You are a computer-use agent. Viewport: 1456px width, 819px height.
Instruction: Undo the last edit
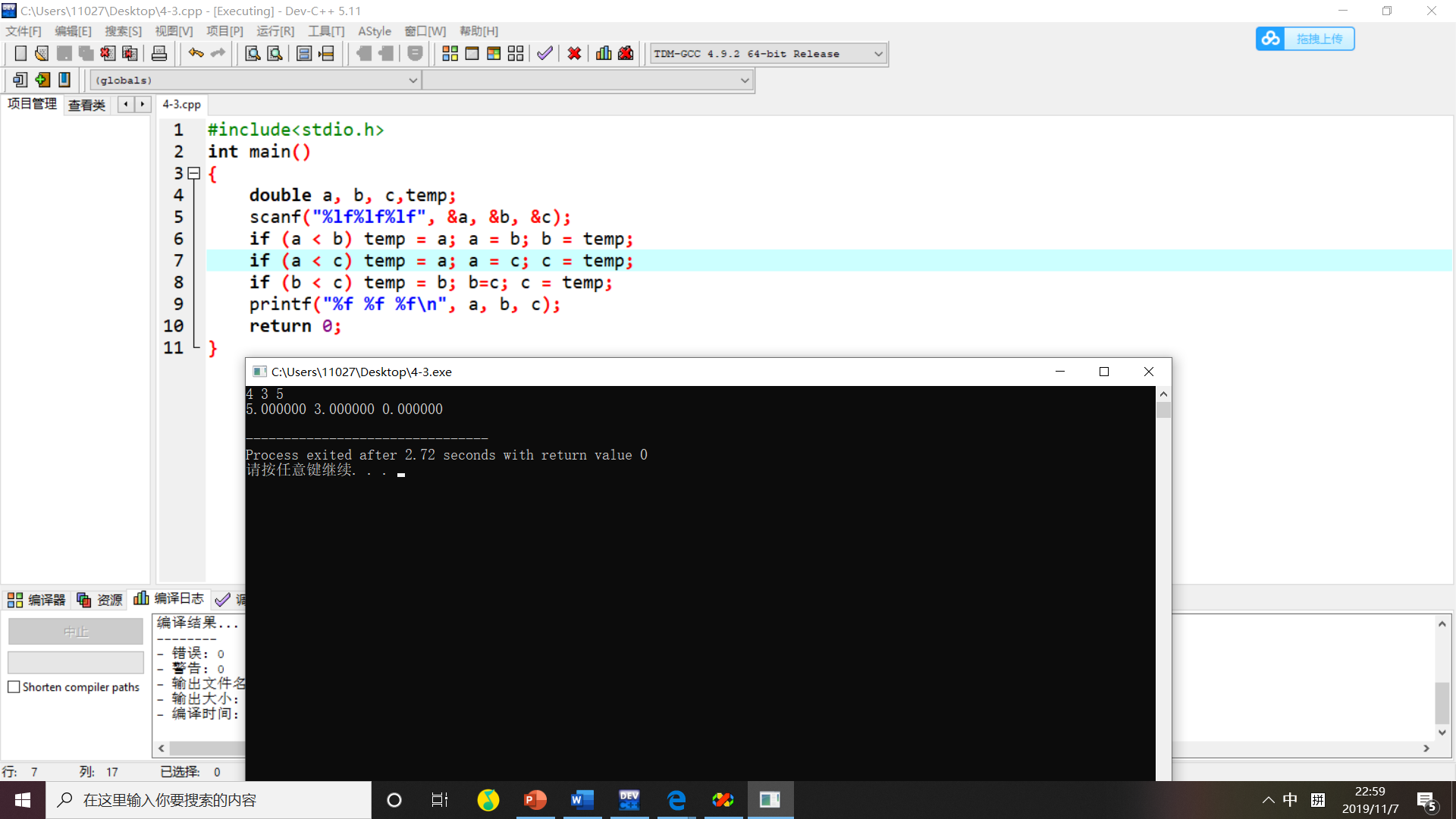[x=196, y=53]
